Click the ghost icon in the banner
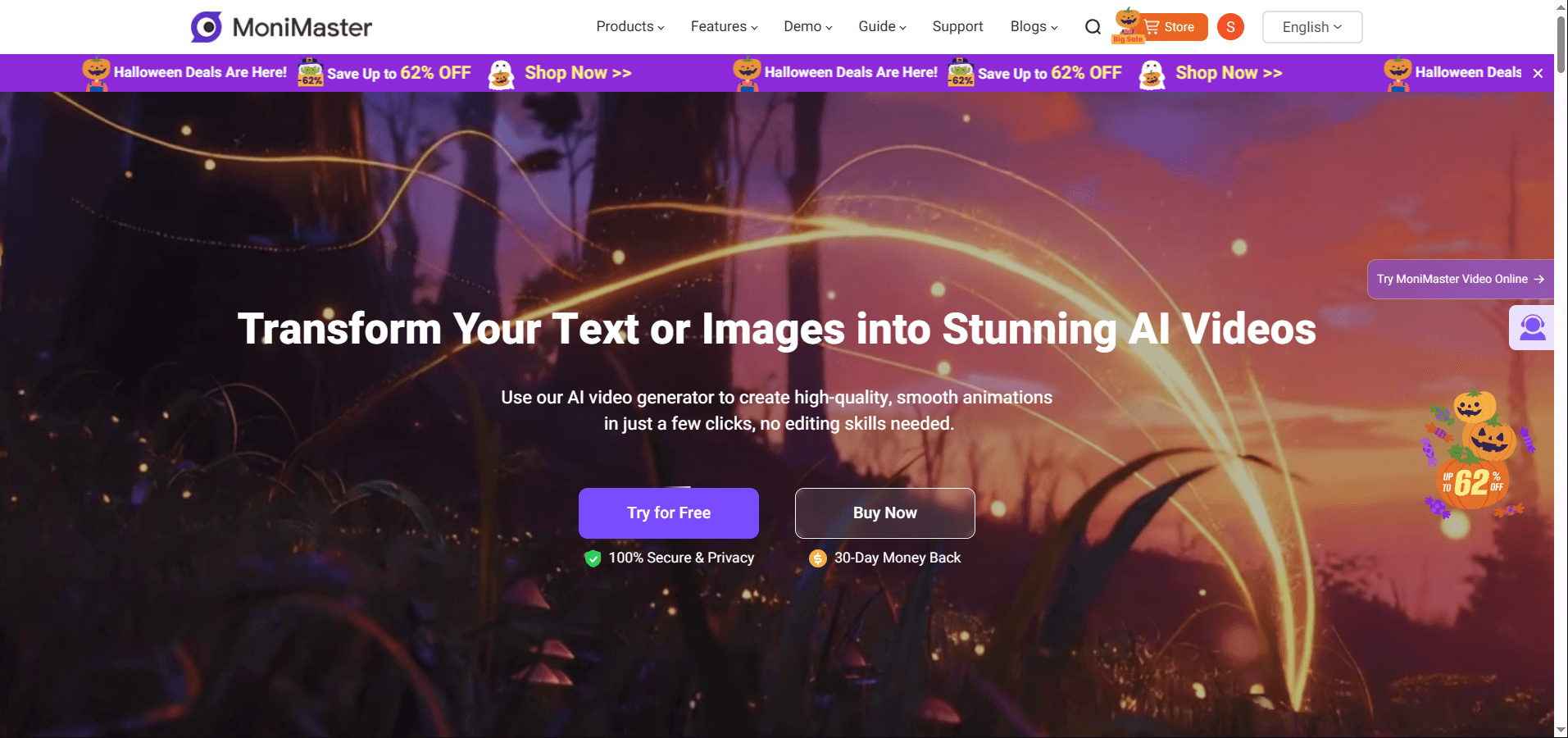Screen dimensions: 1568x738 [500, 74]
